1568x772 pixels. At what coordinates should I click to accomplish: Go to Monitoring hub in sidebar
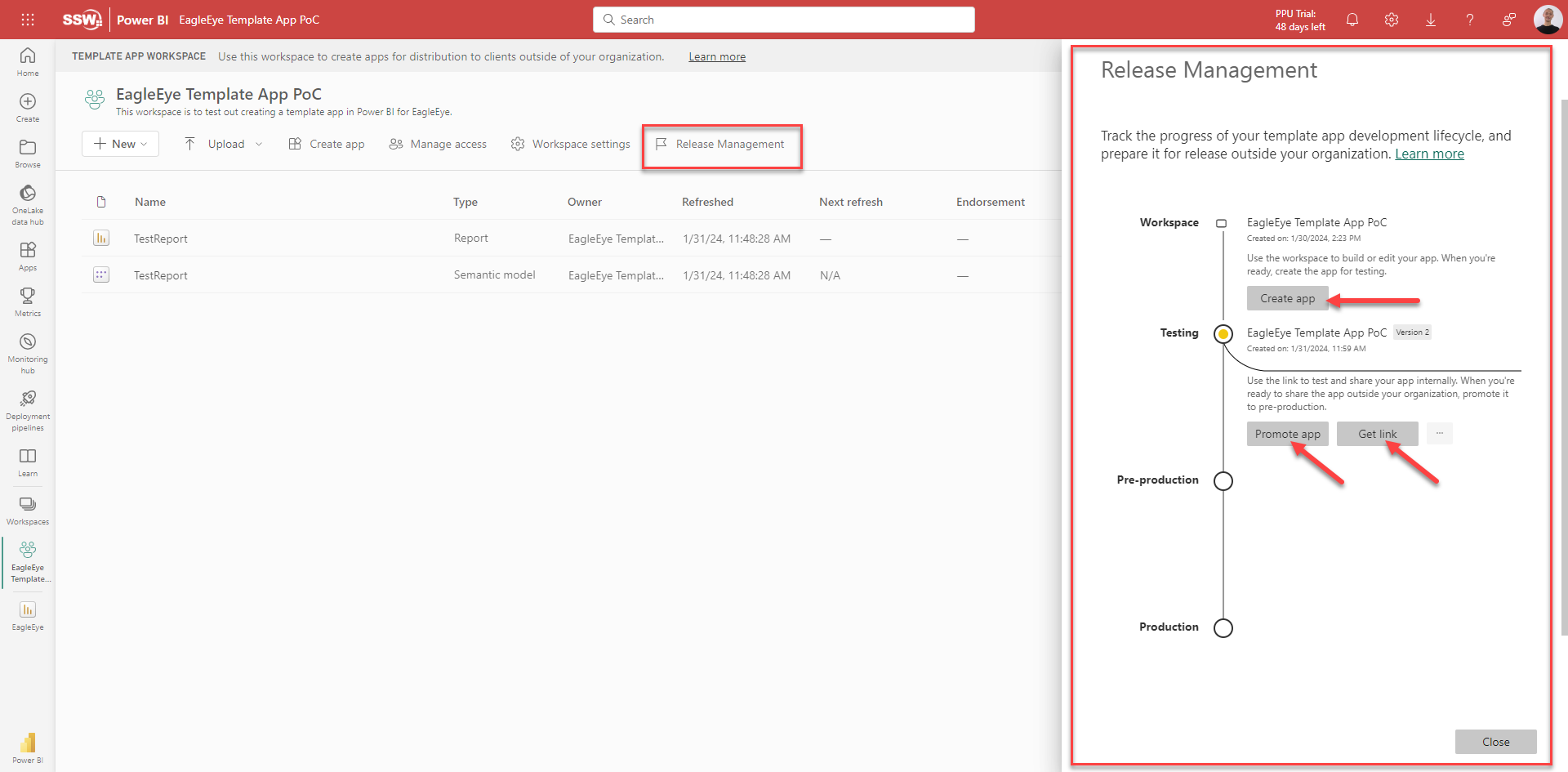28,353
